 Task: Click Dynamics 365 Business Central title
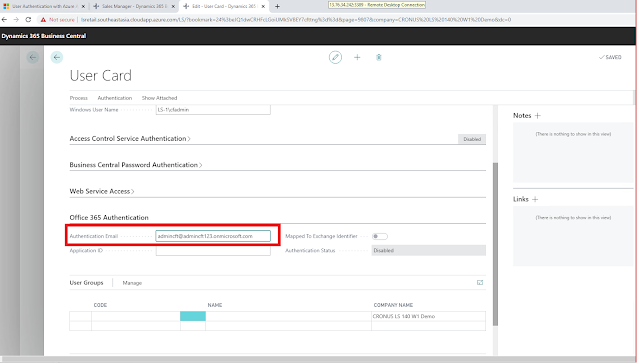pyautogui.click(x=44, y=36)
